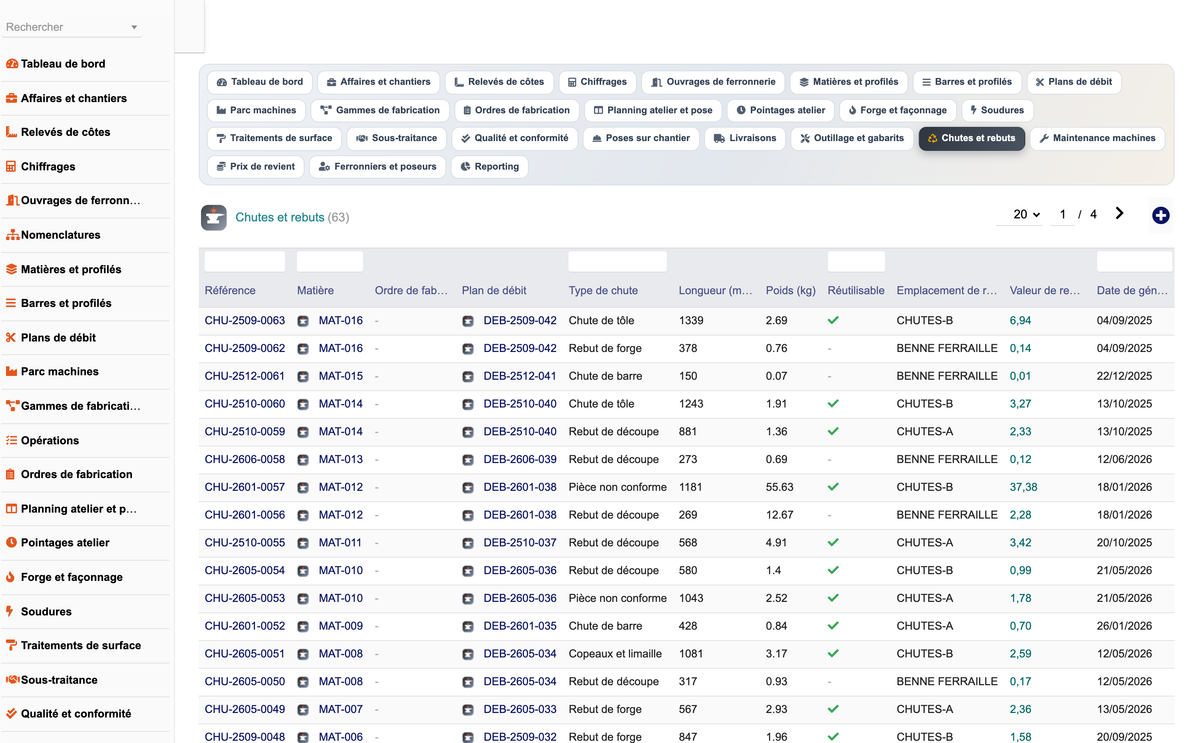
Task: Open the Maintenance machines tab
Action: pyautogui.click(x=1097, y=138)
